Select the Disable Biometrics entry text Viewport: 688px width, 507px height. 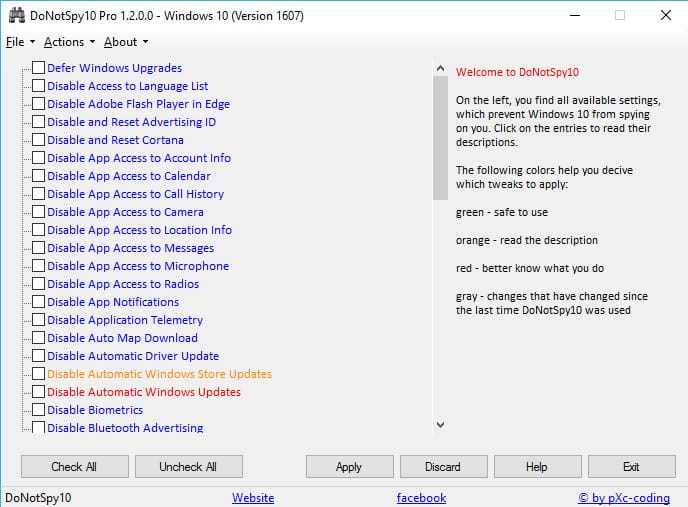95,410
